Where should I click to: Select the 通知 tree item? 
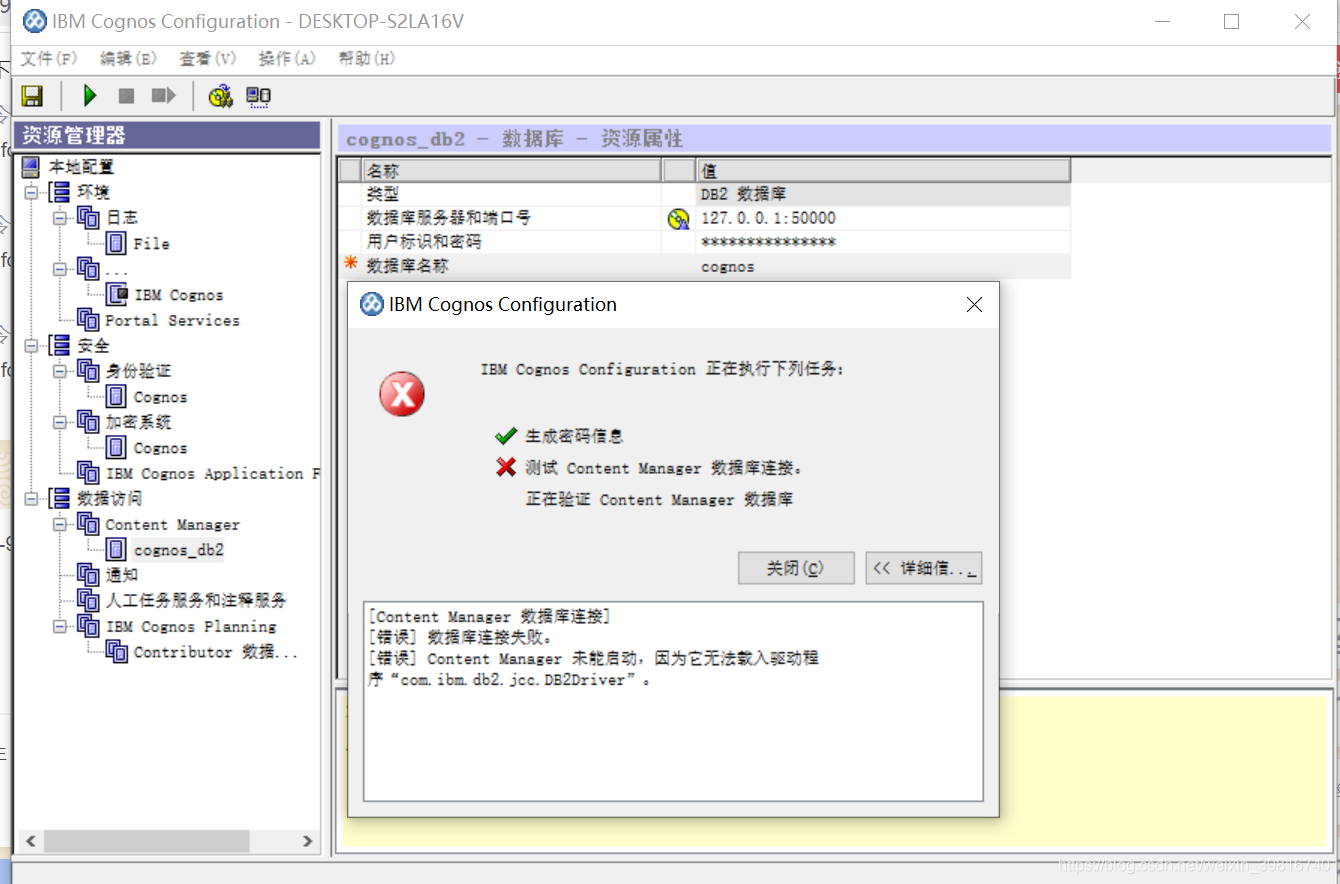point(122,575)
